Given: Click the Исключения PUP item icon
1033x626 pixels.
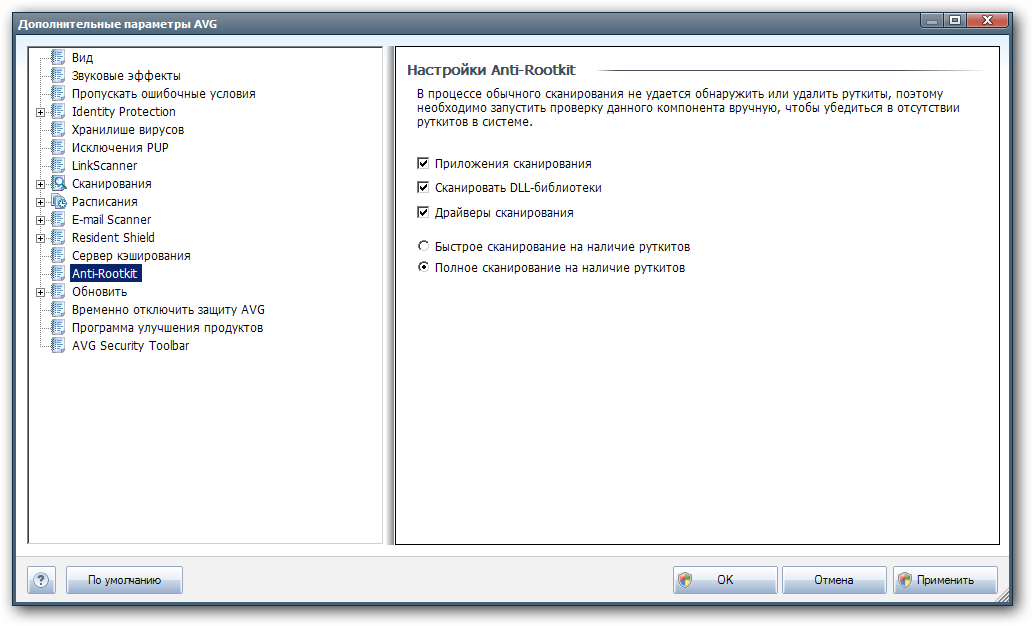Looking at the screenshot, I should (58, 147).
